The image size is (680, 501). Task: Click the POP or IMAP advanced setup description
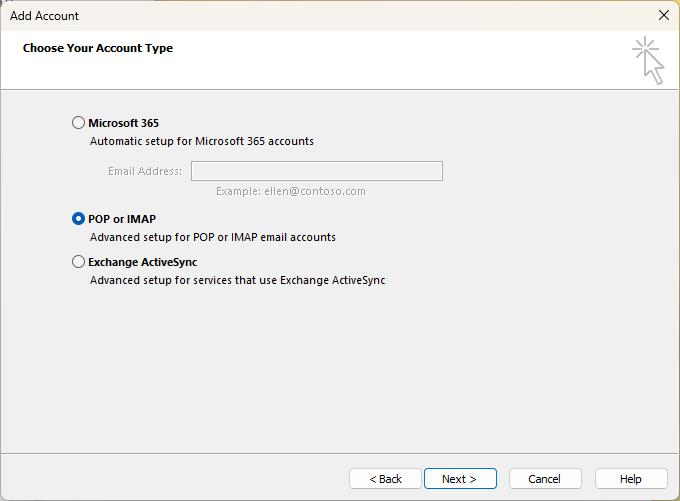click(x=213, y=238)
